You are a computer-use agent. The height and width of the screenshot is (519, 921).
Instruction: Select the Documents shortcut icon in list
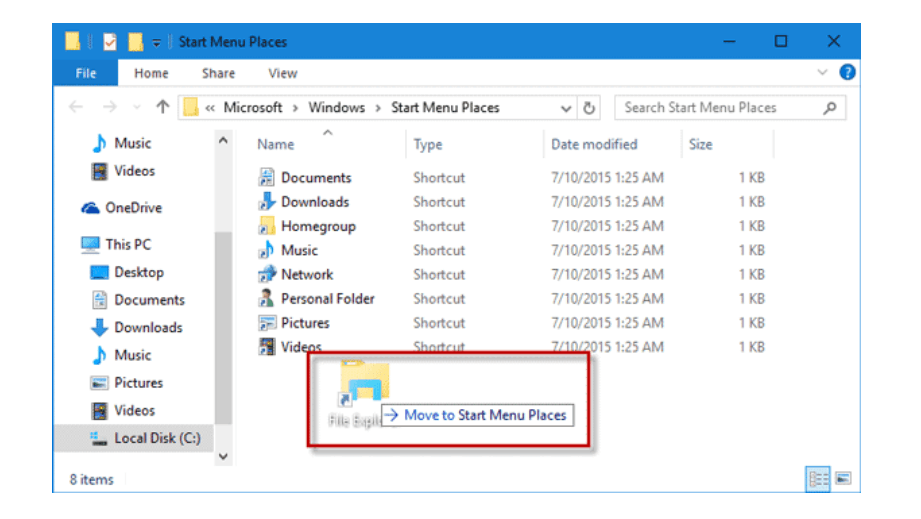pyautogui.click(x=267, y=177)
